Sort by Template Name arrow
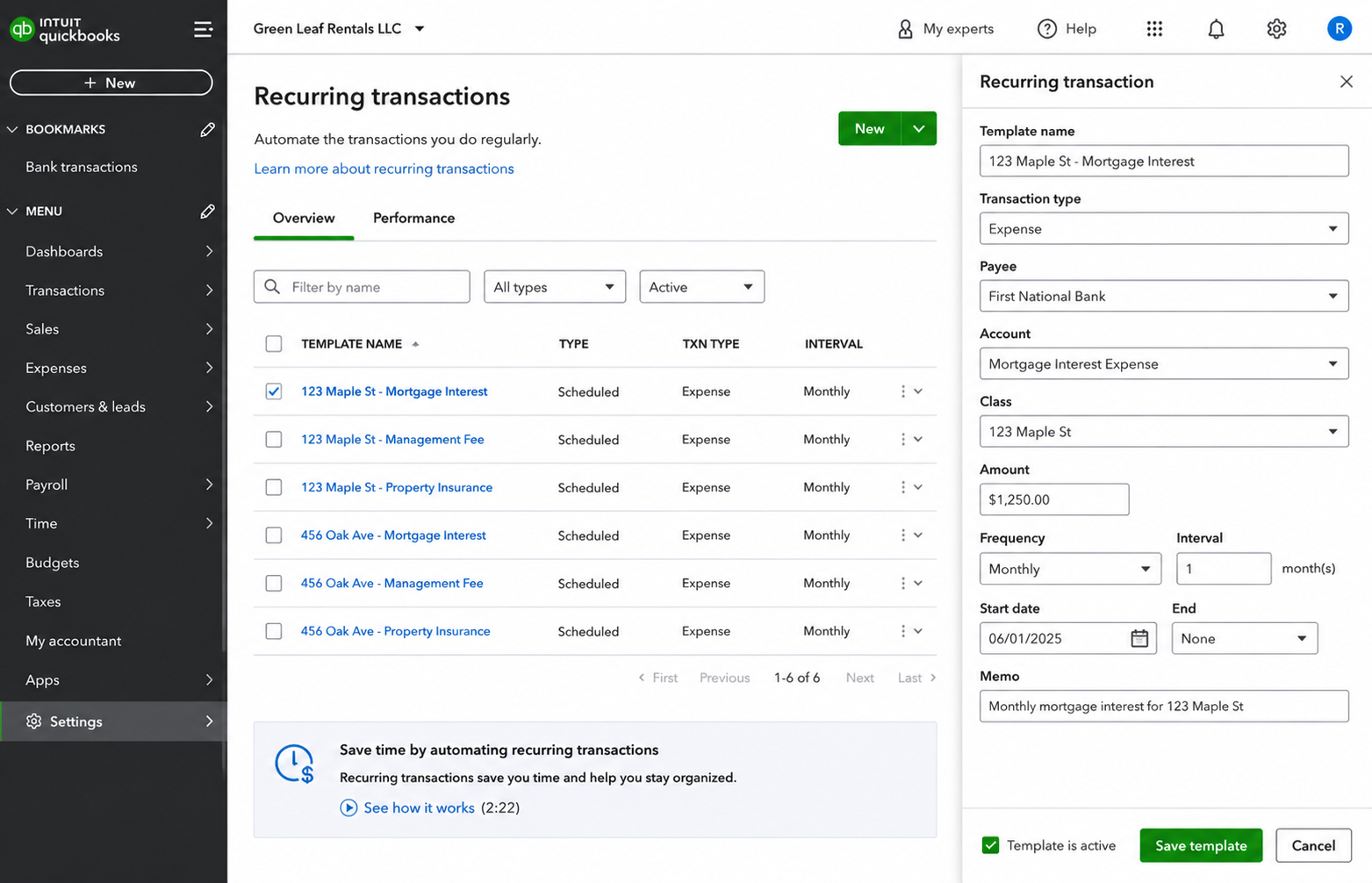 point(415,344)
